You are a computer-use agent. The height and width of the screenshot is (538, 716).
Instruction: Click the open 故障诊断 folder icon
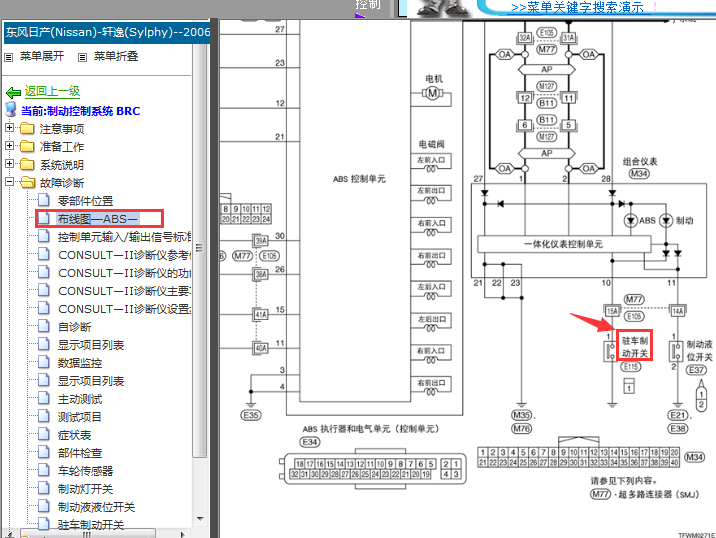[28, 183]
